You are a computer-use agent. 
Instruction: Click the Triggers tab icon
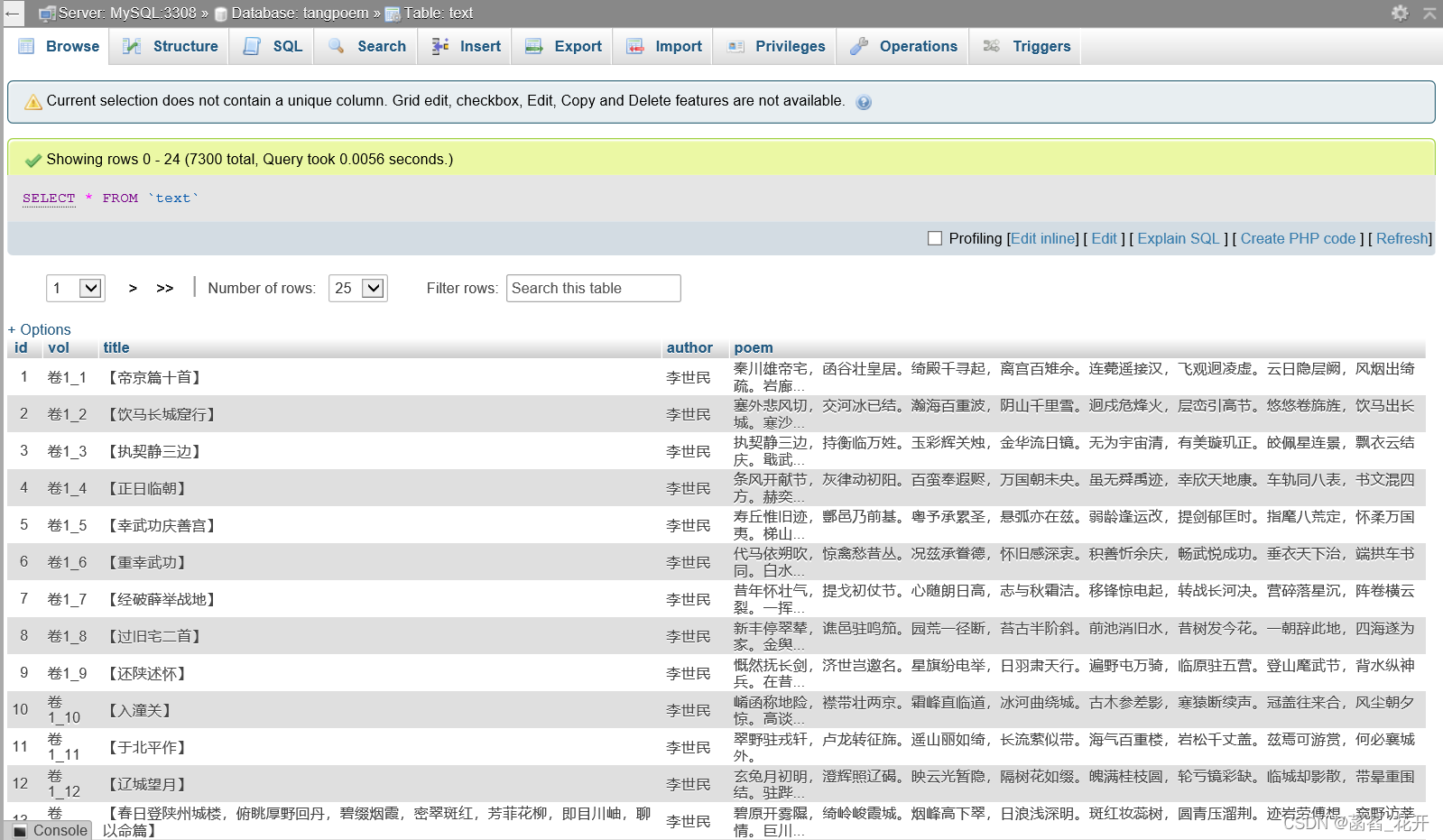(991, 46)
